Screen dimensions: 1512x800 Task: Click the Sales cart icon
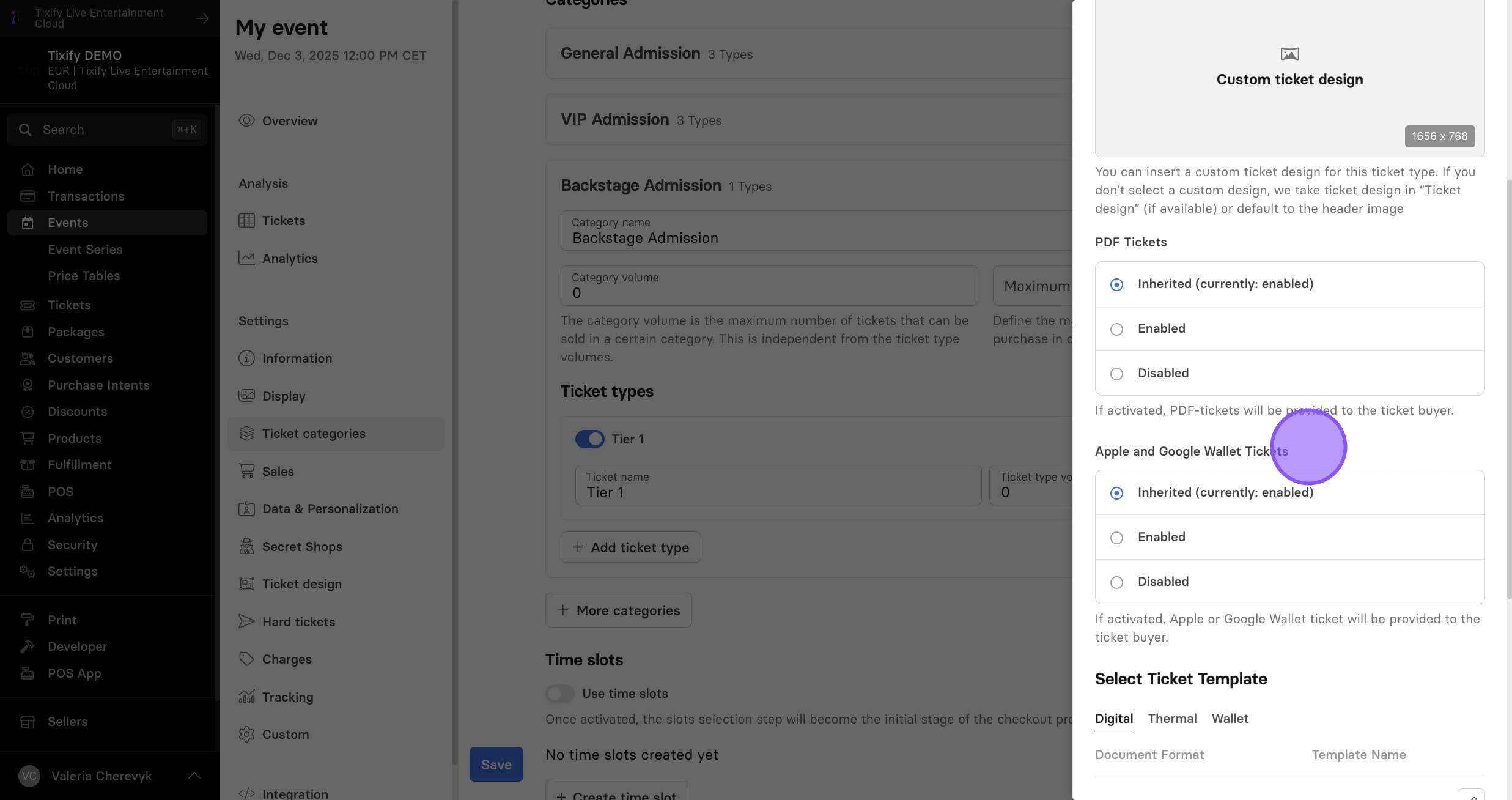pyautogui.click(x=246, y=471)
